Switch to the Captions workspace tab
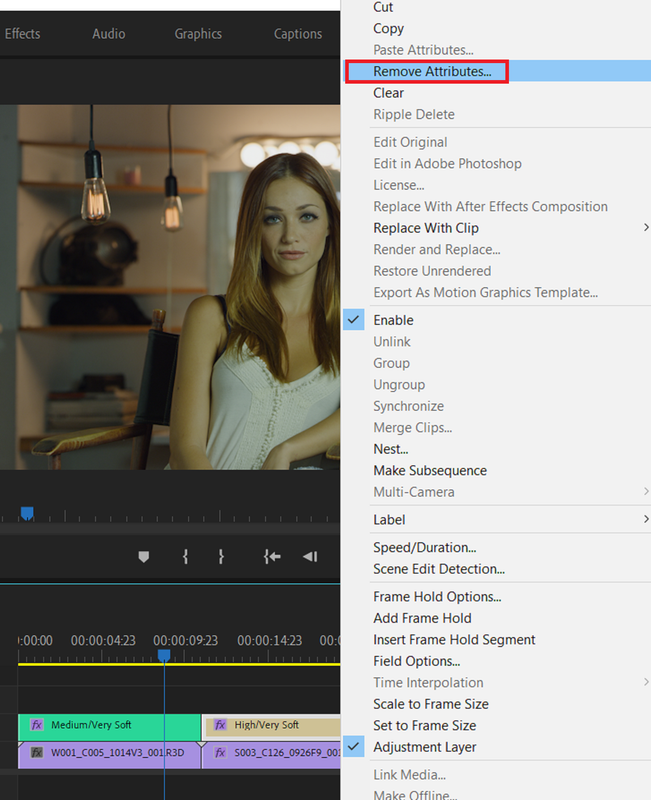This screenshot has width=651, height=800. click(298, 34)
